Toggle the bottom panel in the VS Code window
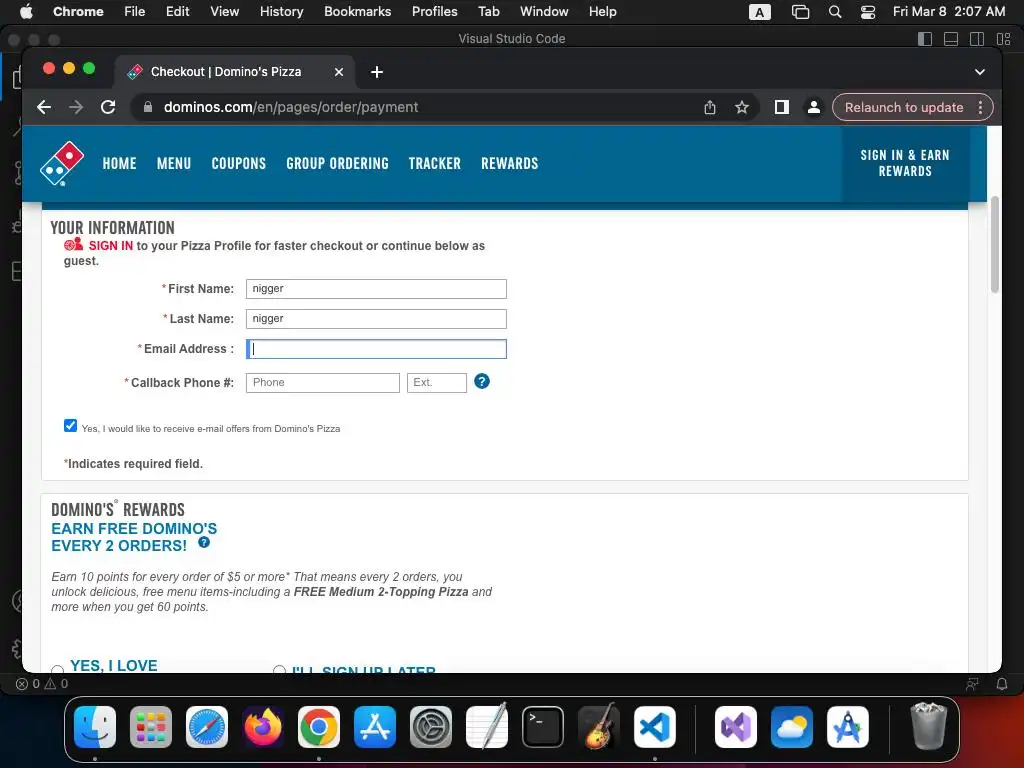 tap(951, 39)
